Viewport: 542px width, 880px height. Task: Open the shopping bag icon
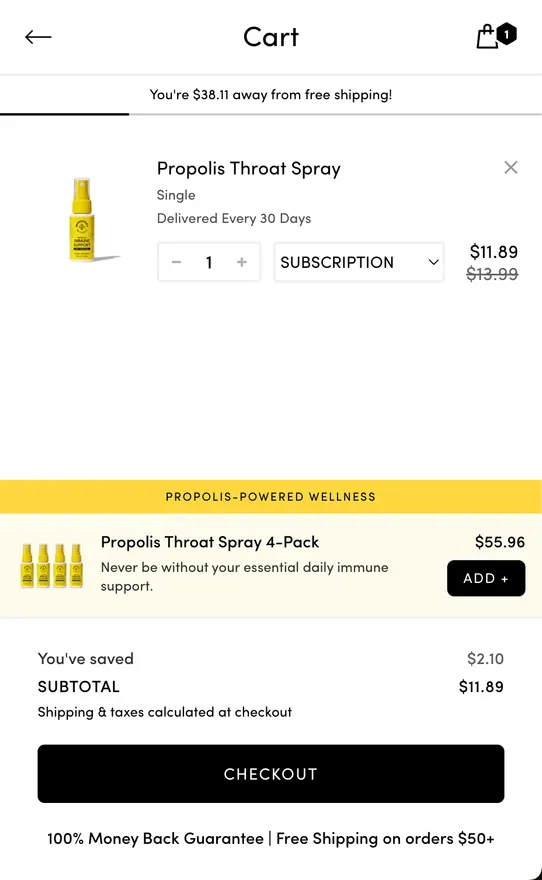coord(487,37)
